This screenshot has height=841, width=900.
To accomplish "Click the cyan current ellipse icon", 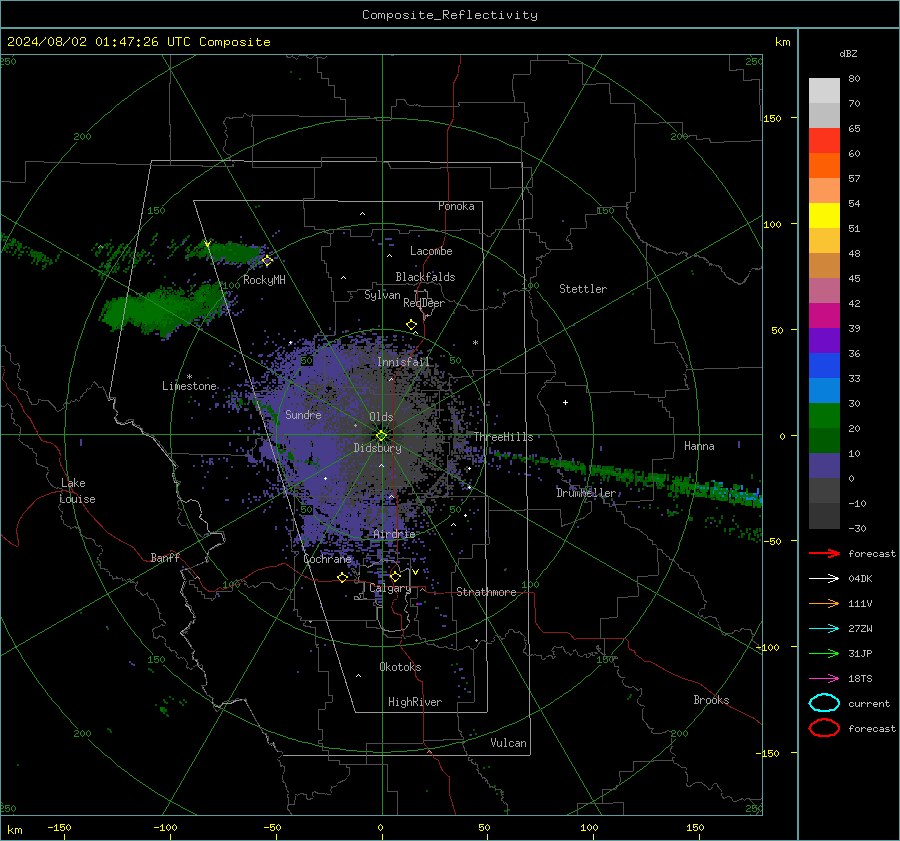I will coord(824,703).
